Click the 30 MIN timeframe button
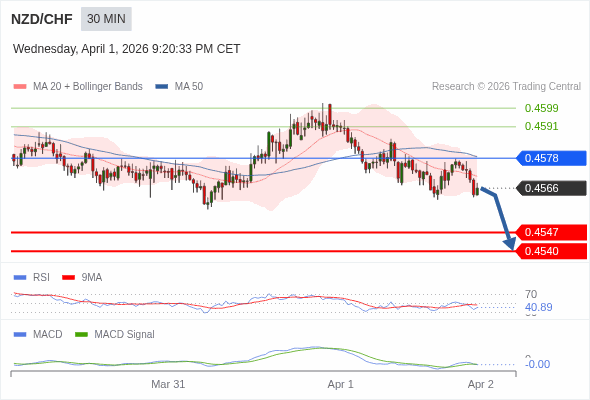 pos(106,19)
